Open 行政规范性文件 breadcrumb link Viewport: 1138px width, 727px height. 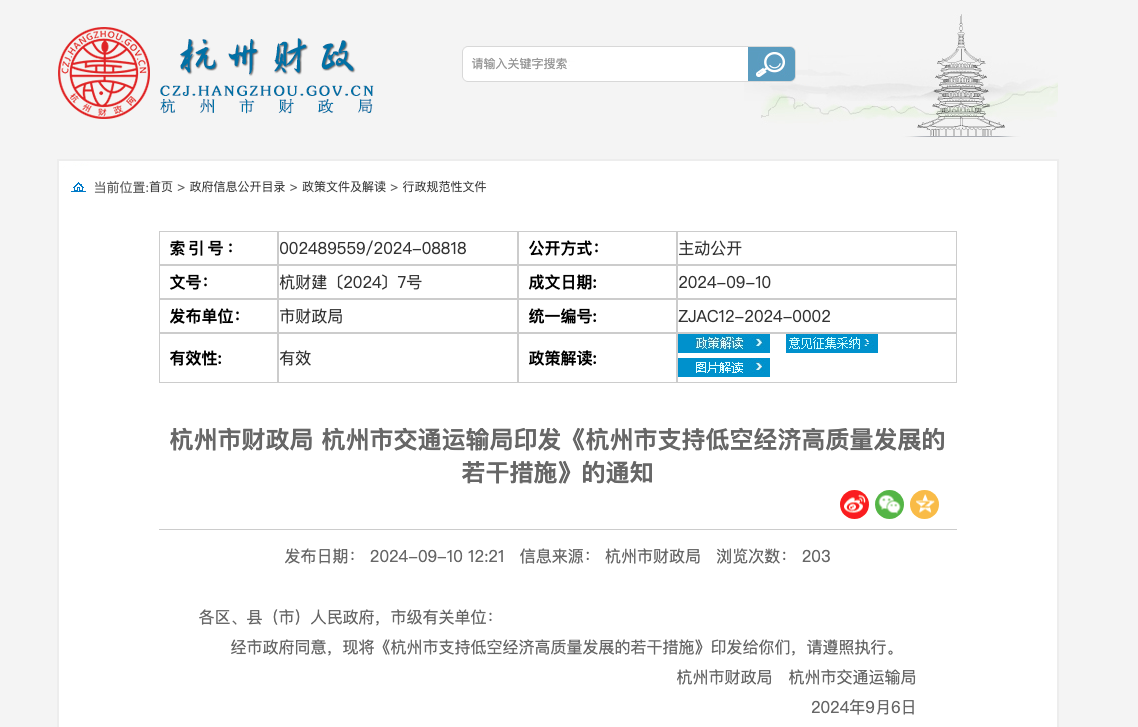point(444,187)
